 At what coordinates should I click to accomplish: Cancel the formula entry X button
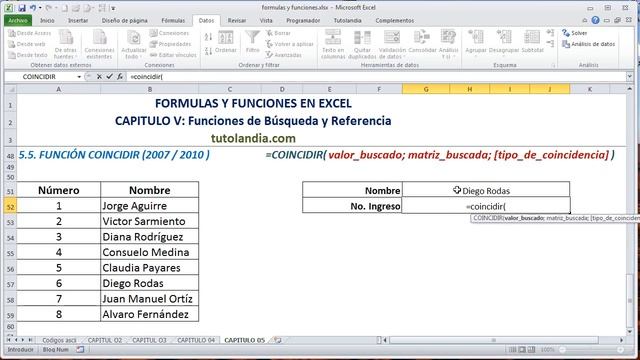coord(99,77)
